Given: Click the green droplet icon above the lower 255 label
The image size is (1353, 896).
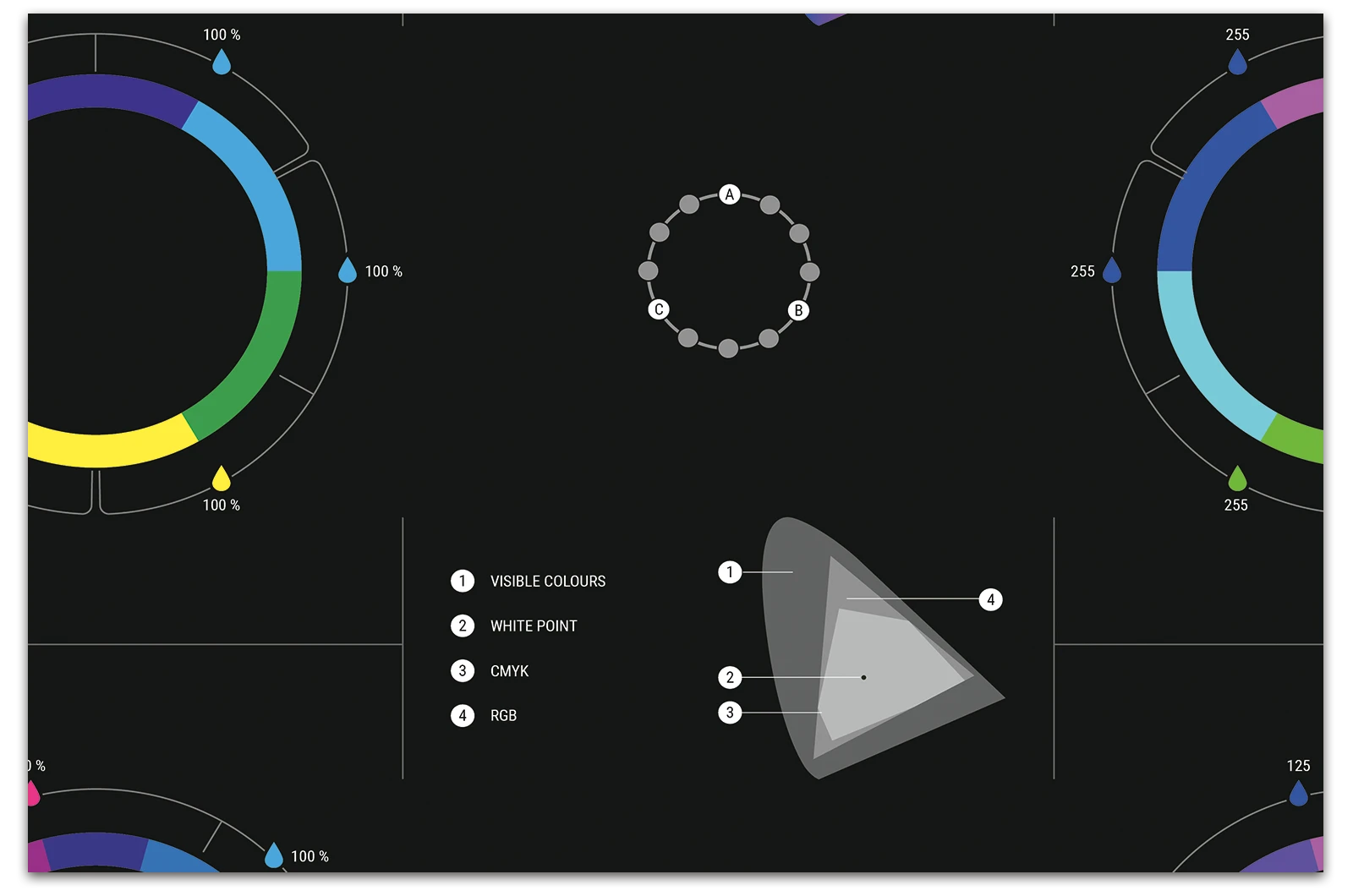Looking at the screenshot, I should 1237,479.
